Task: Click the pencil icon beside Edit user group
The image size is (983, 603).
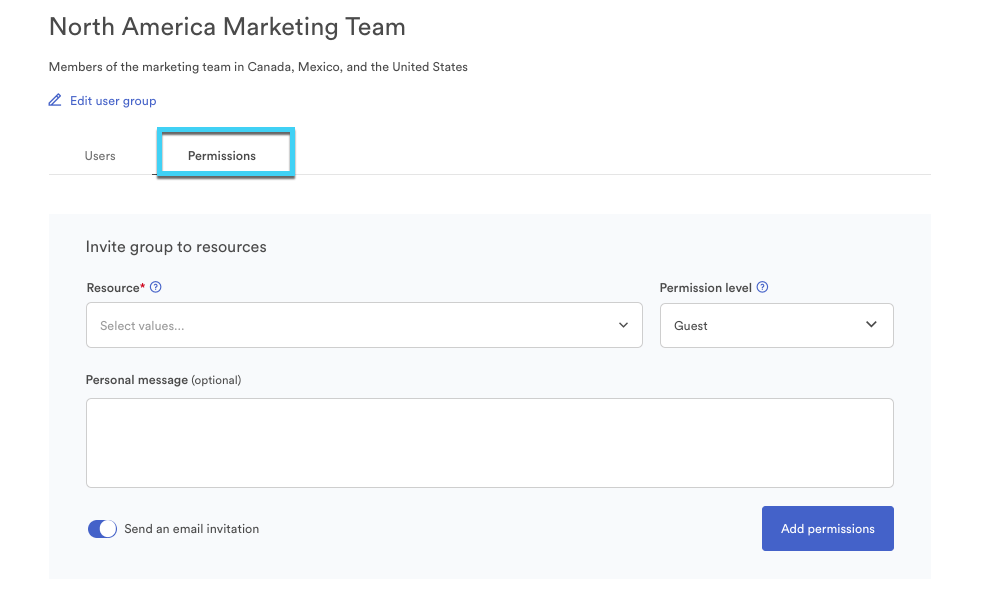Action: click(55, 101)
